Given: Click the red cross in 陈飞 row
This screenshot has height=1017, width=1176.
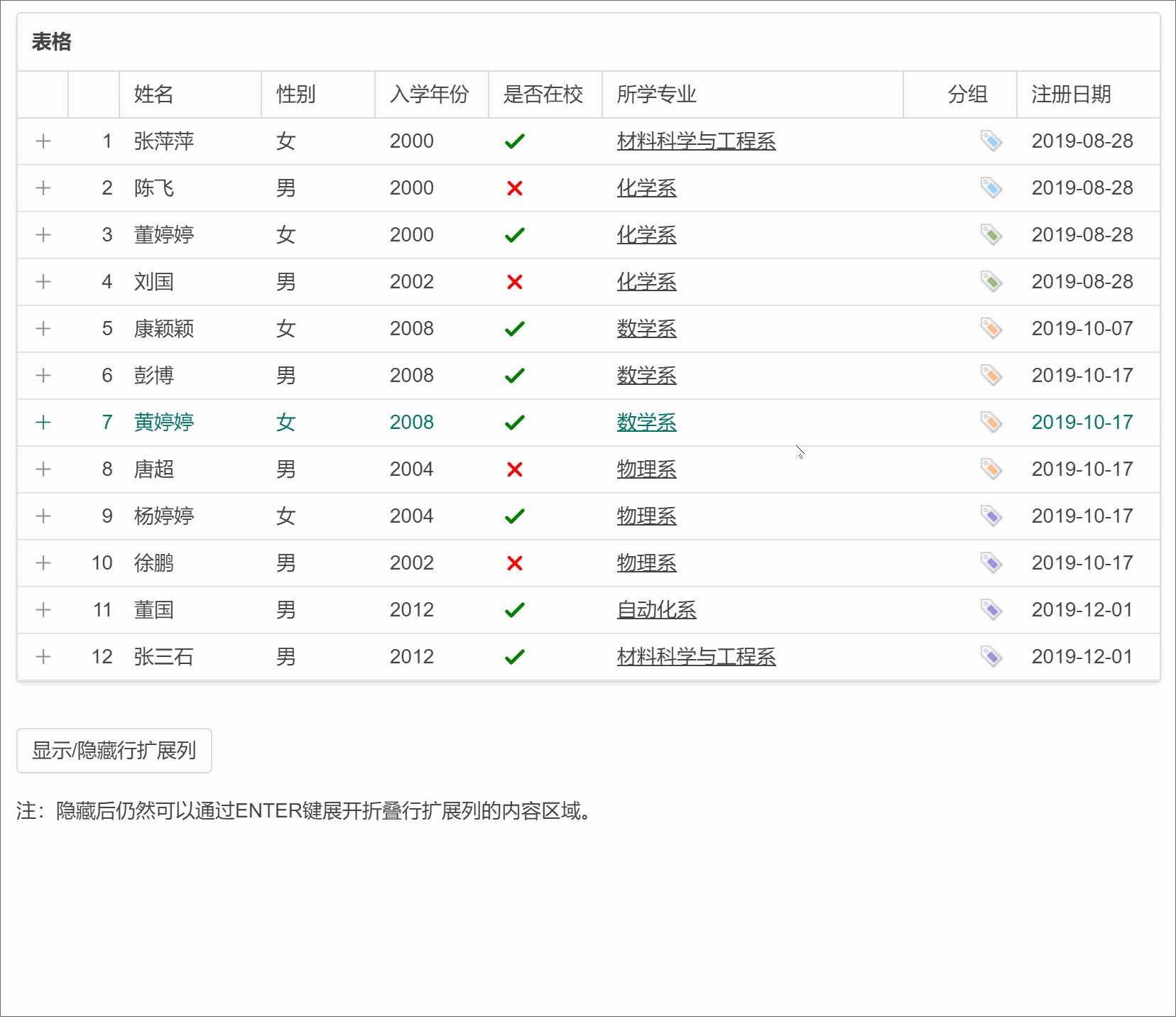Looking at the screenshot, I should pyautogui.click(x=515, y=188).
